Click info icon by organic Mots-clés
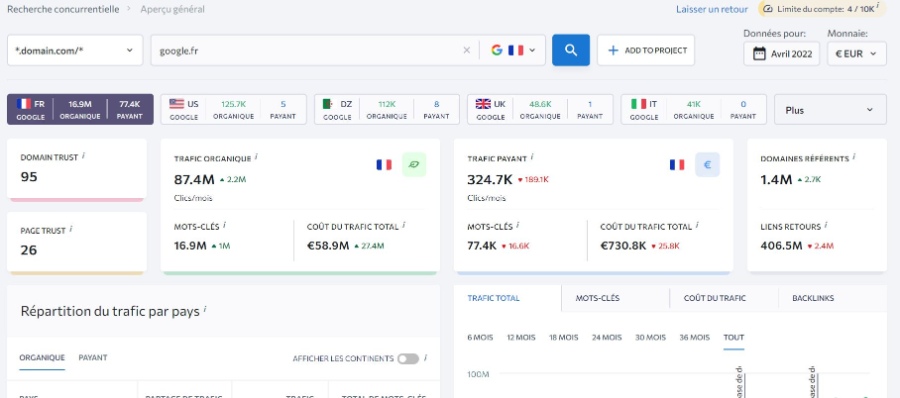The width and height of the screenshot is (900, 398). (x=224, y=225)
